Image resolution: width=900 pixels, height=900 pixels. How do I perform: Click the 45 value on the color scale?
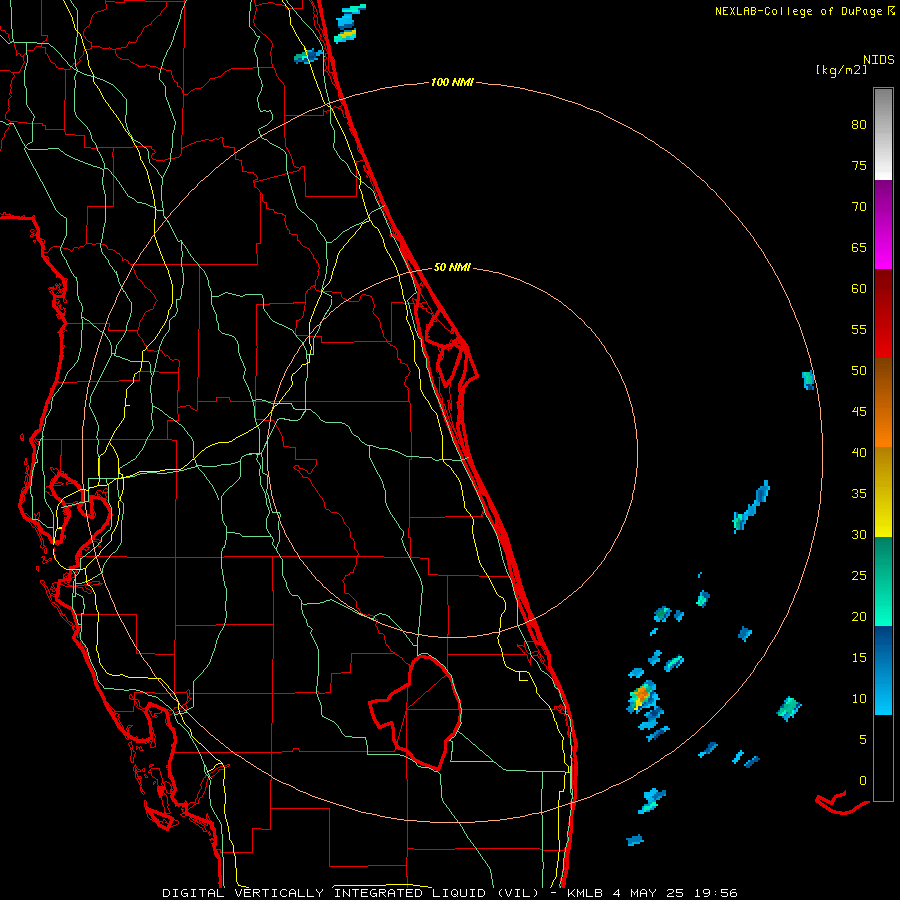(x=859, y=412)
